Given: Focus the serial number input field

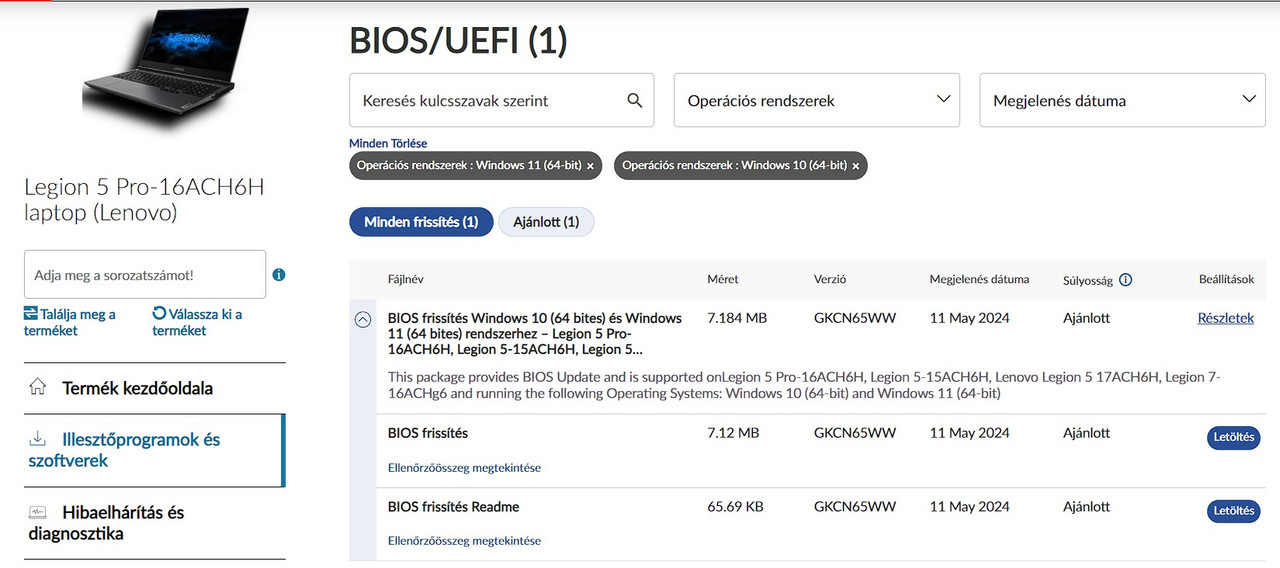Looking at the screenshot, I should [x=145, y=274].
